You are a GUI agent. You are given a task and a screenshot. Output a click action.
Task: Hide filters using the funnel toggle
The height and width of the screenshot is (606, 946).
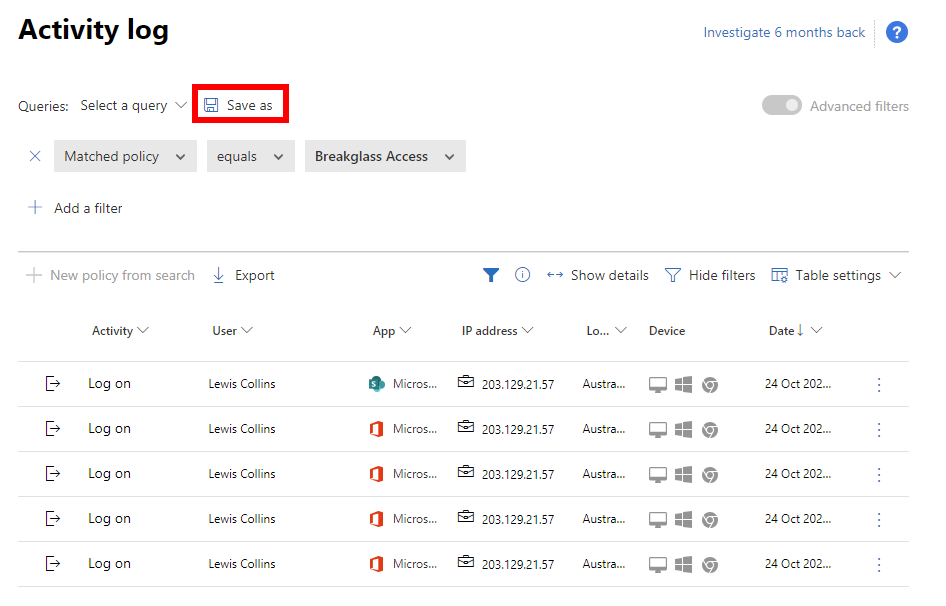pos(710,275)
